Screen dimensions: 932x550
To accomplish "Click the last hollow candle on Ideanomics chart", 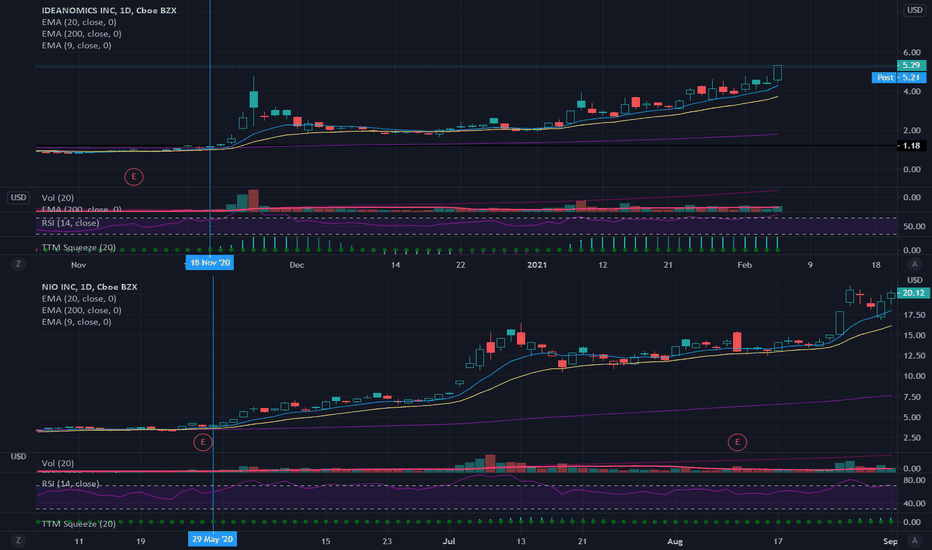I will 777,73.
